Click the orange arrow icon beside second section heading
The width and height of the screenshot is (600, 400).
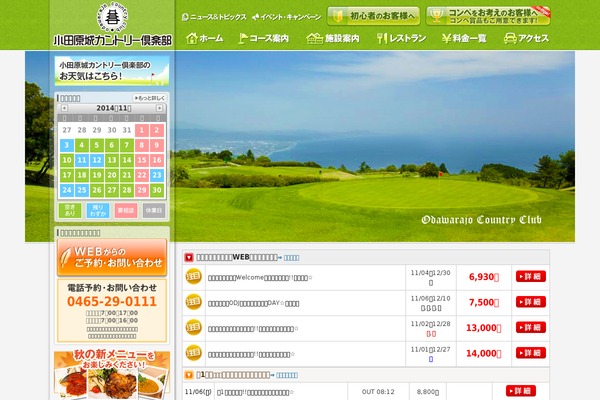pyautogui.click(x=189, y=375)
